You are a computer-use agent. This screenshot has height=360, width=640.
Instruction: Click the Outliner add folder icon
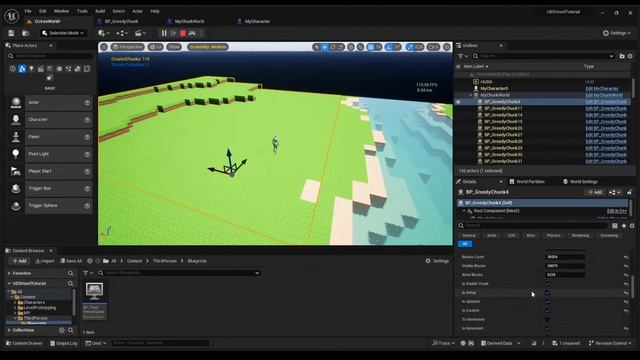point(622,56)
